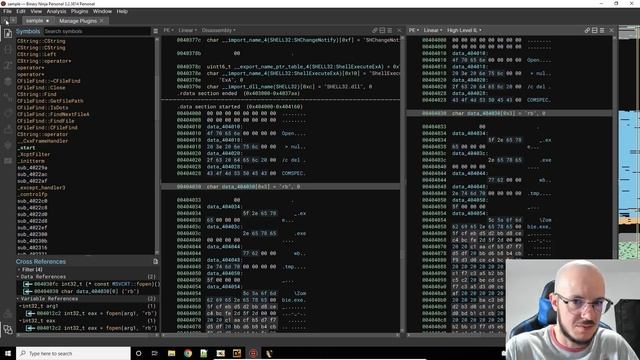Open the Cross References sidebar icon
The width and height of the screenshot is (640, 360).
point(8,329)
